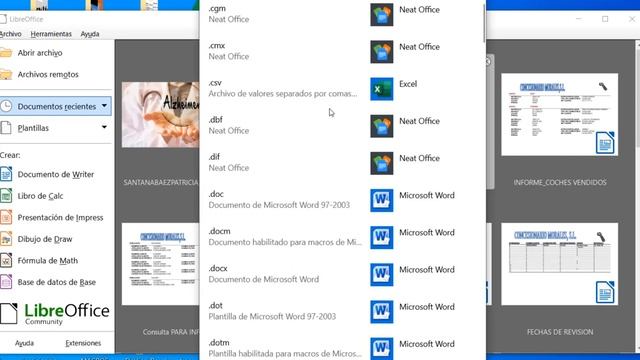Click the Documento de Writer icon

click(6, 174)
